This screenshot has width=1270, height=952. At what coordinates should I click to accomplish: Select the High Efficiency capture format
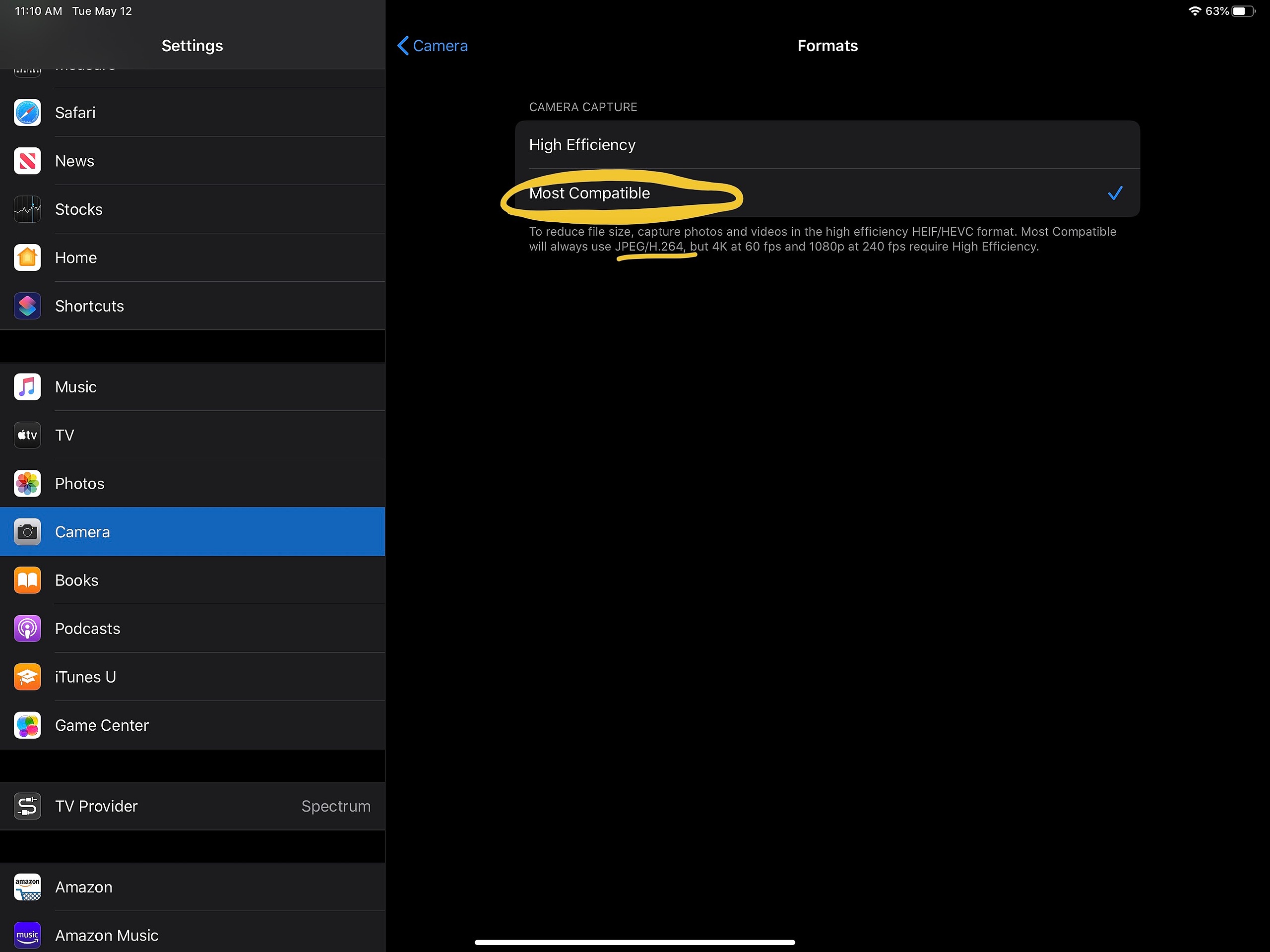point(827,145)
